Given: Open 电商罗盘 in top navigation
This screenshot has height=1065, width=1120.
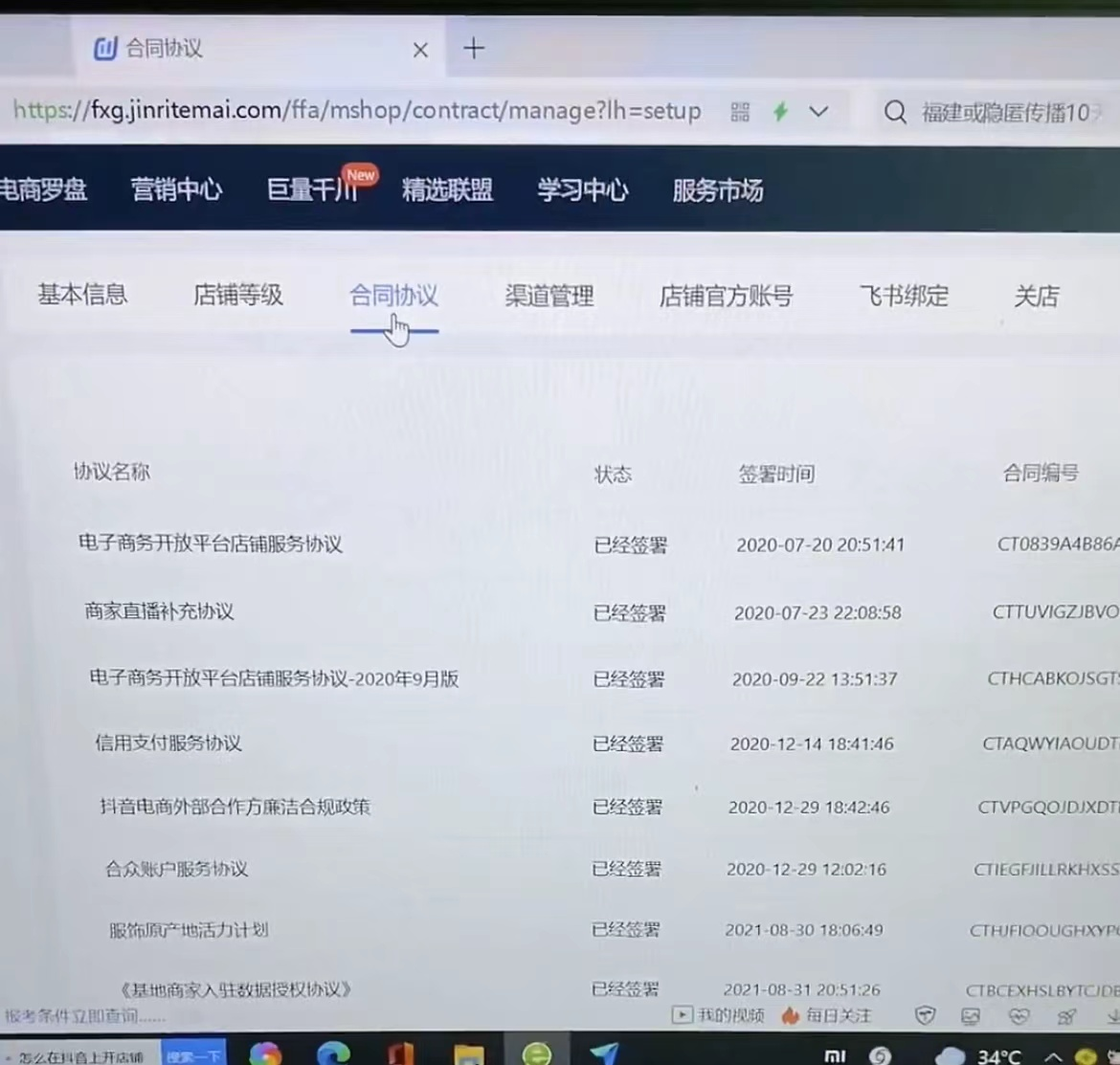Looking at the screenshot, I should pyautogui.click(x=43, y=189).
